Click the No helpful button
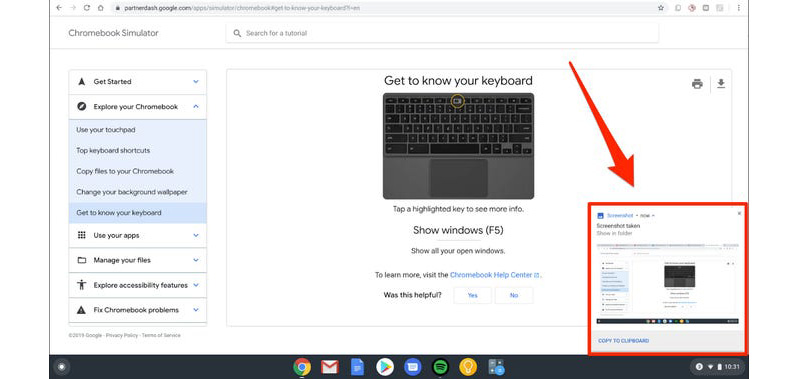This screenshot has width=799, height=379. click(x=514, y=295)
